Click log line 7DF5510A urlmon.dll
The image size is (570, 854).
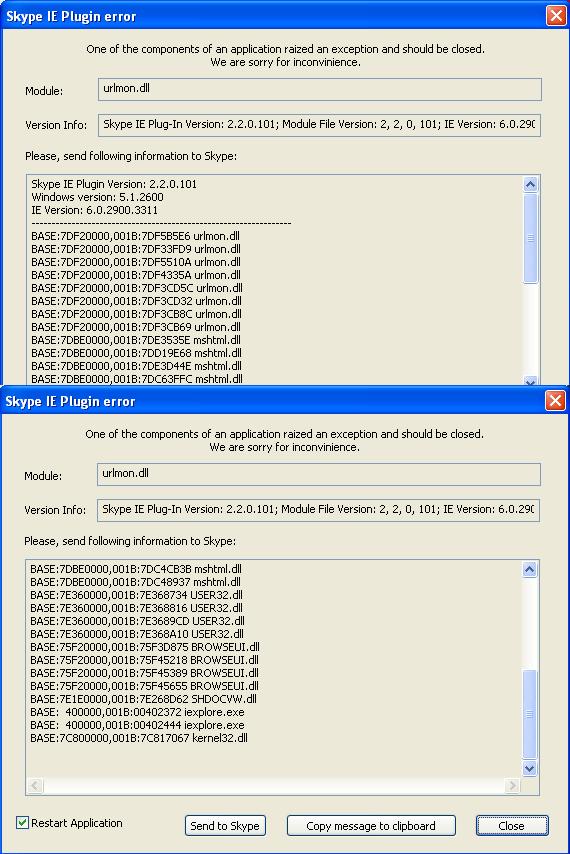(x=136, y=263)
